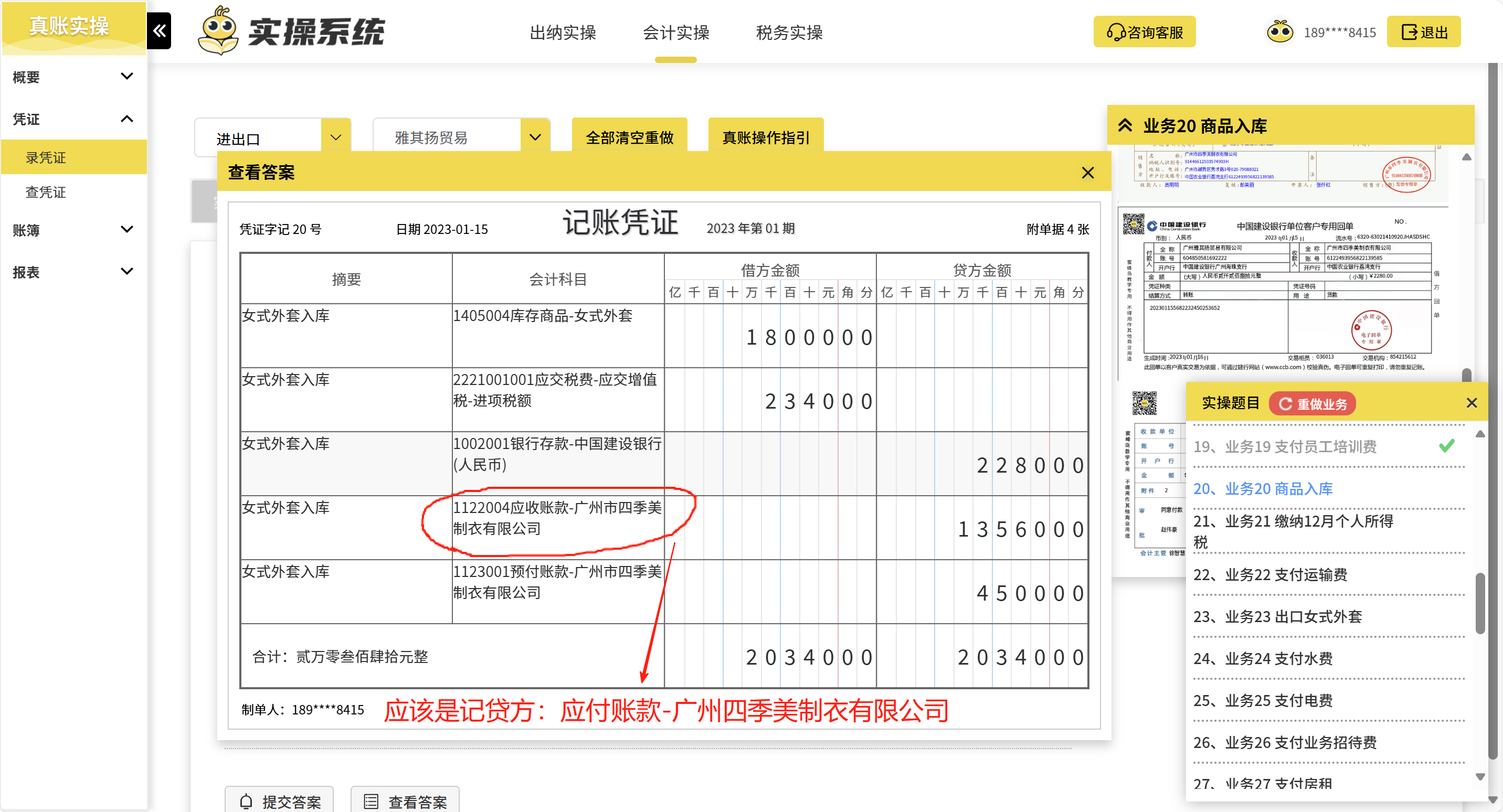Switch to 税务实操 tab
The width and height of the screenshot is (1503, 812).
click(789, 32)
